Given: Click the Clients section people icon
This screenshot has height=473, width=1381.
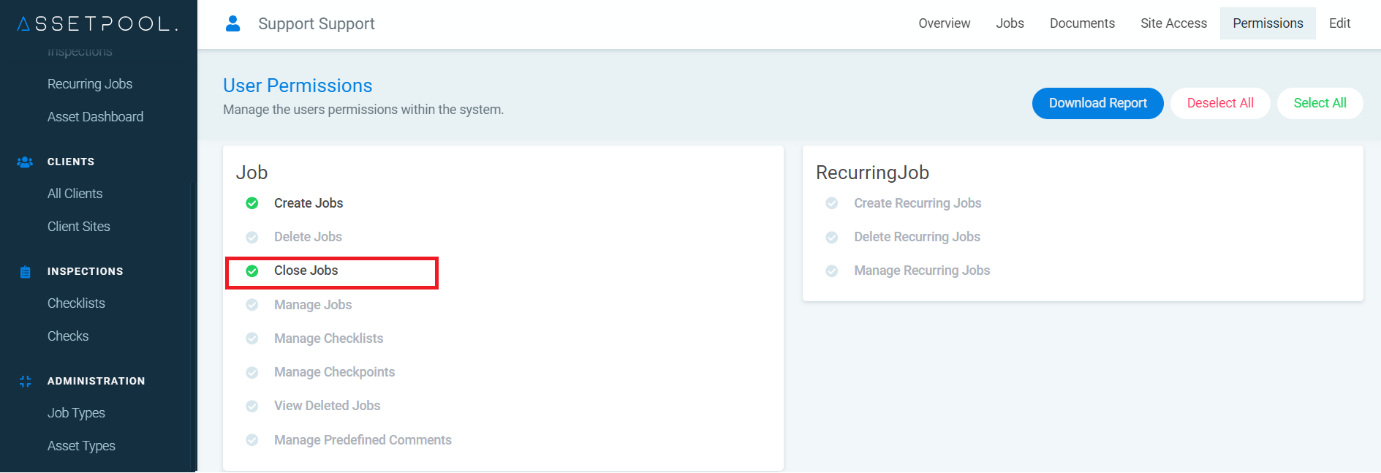Looking at the screenshot, I should 26,162.
